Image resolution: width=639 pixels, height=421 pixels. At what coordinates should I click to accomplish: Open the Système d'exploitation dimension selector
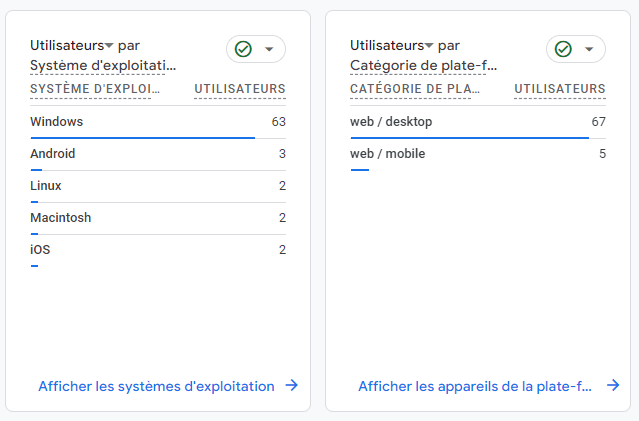click(103, 66)
